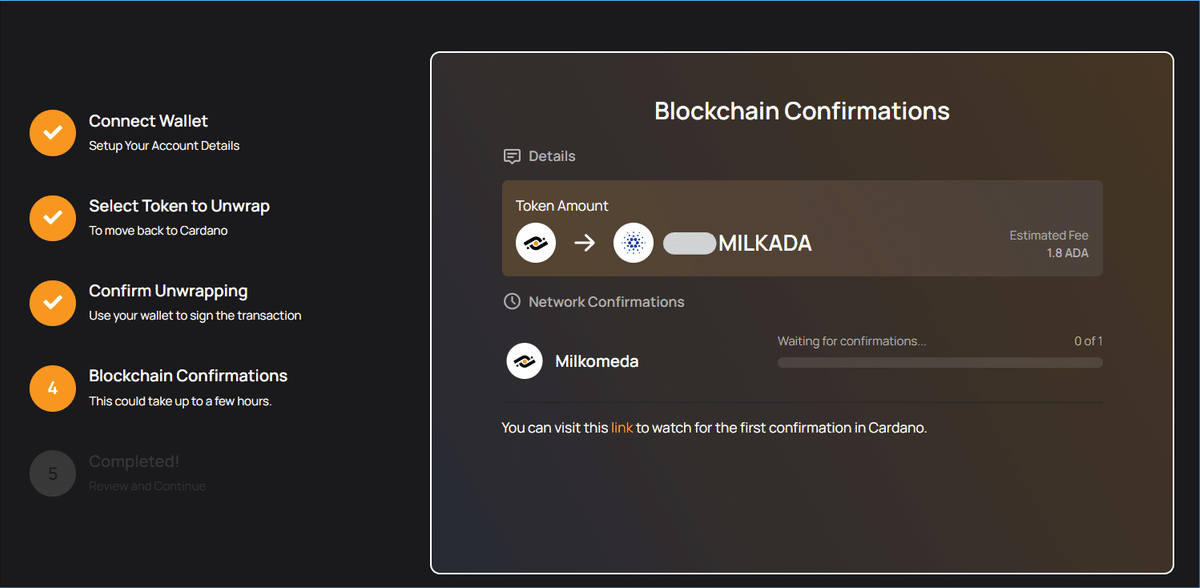Click the blurred token amount value
The image size is (1200, 588).
tap(690, 243)
